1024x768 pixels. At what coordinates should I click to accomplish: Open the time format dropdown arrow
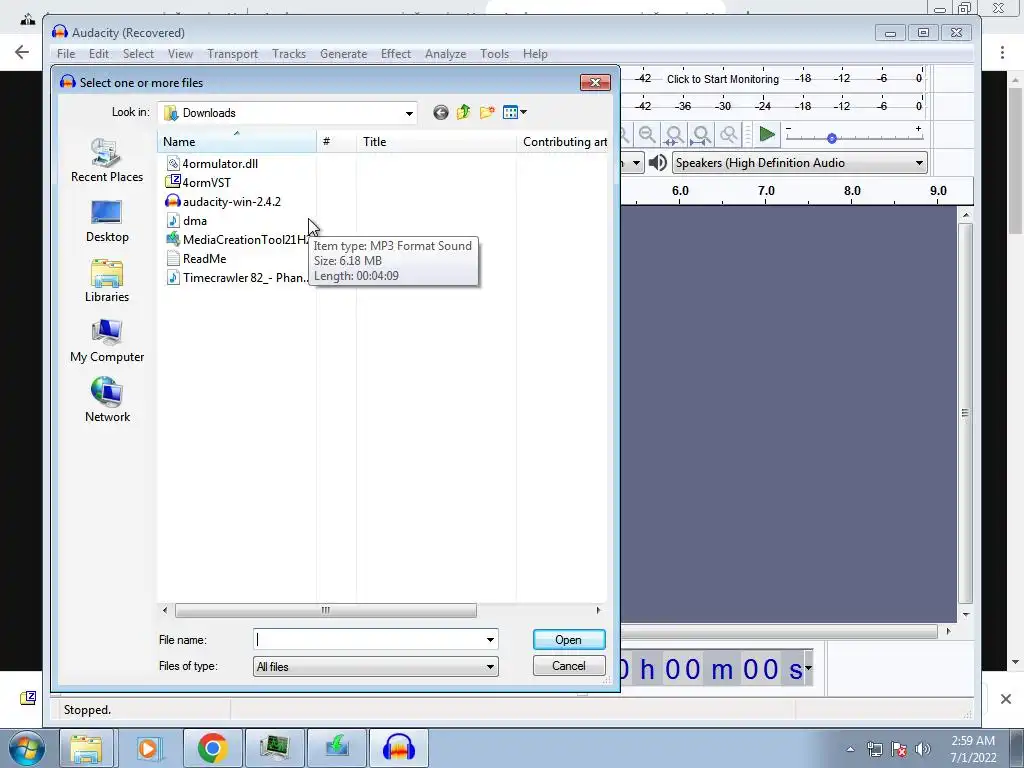808,667
